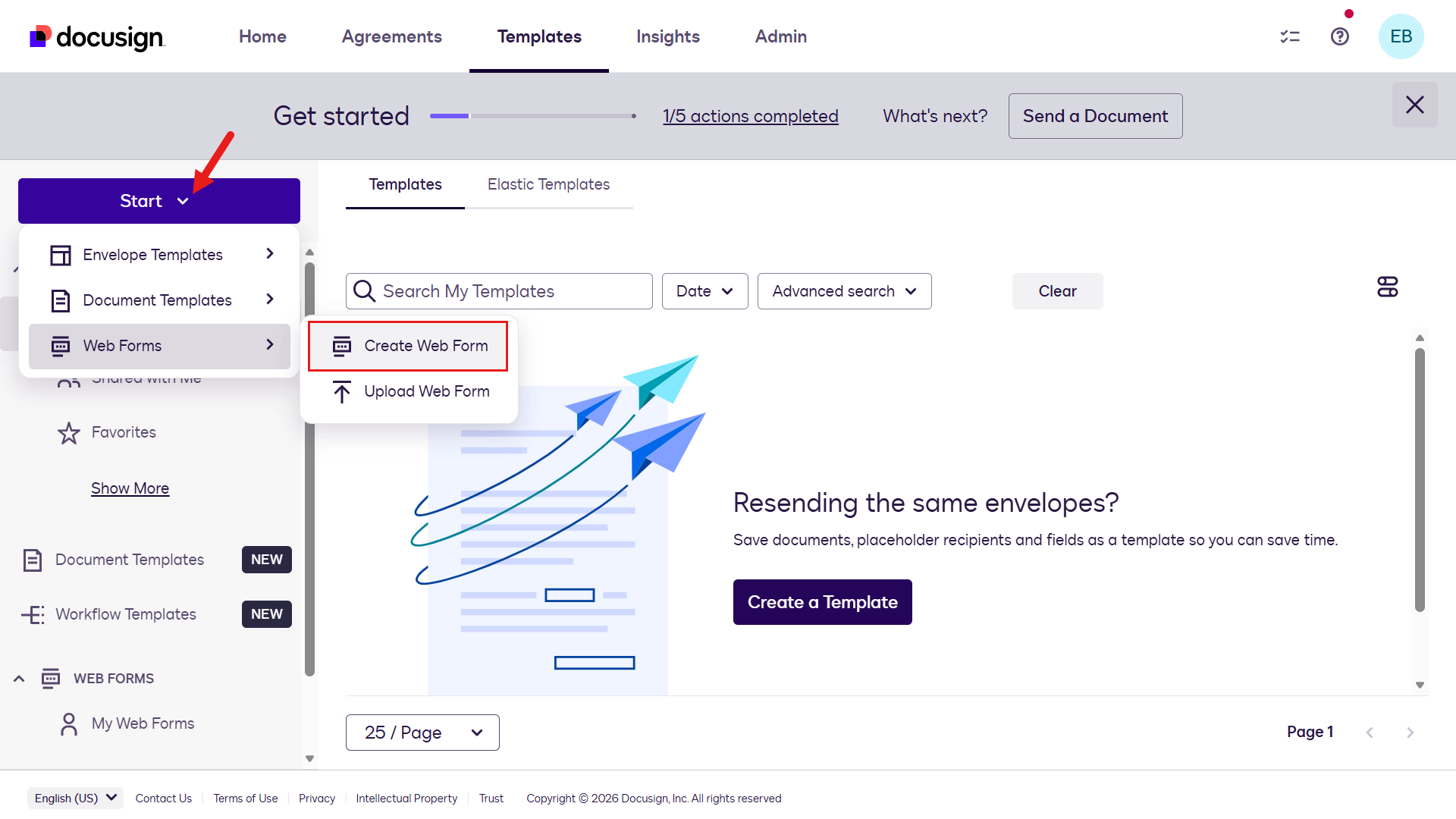
Task: Click the Workflow Templates icon
Action: tap(33, 614)
